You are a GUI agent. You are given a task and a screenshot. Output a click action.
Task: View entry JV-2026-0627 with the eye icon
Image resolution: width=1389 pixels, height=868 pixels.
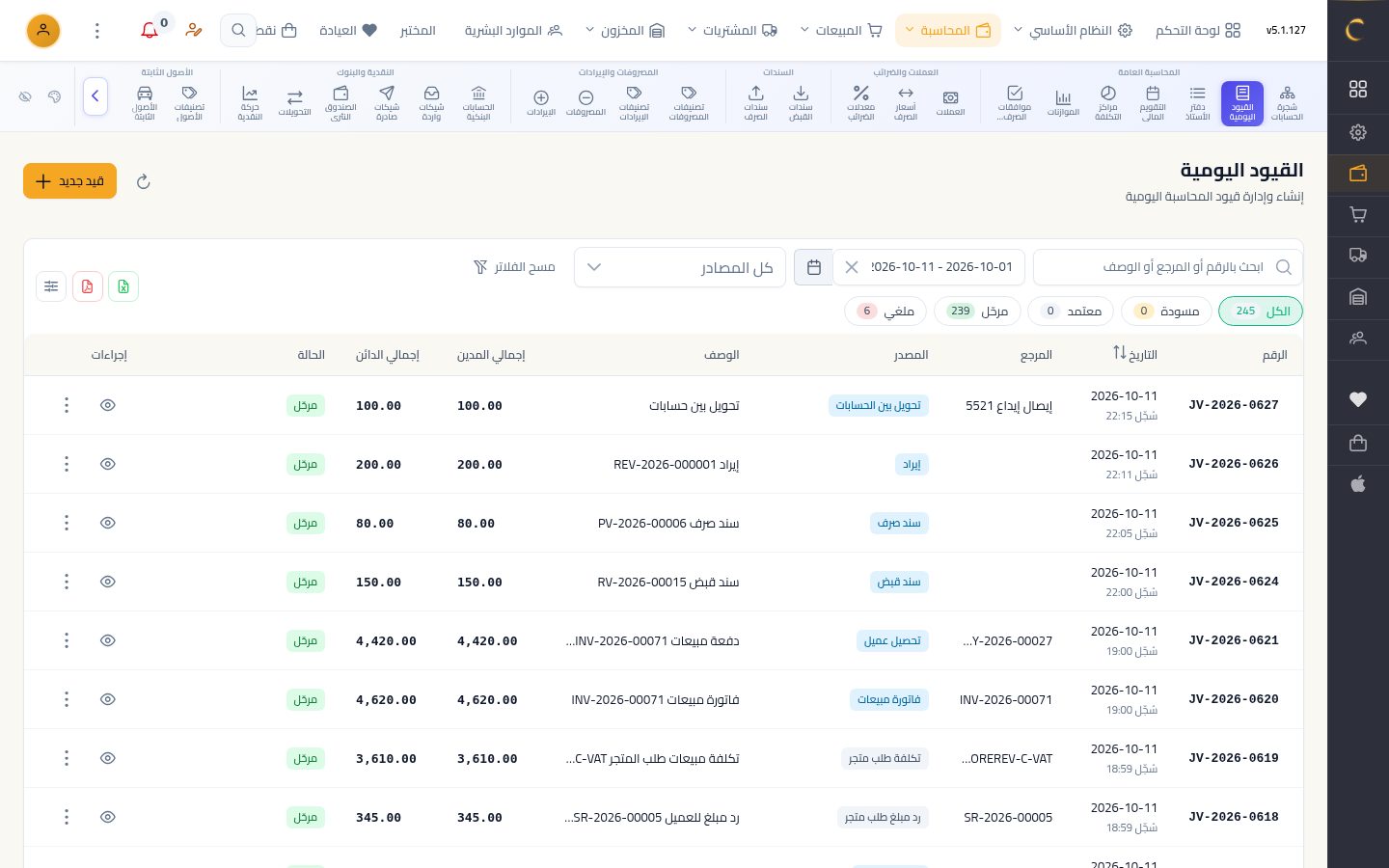(108, 405)
